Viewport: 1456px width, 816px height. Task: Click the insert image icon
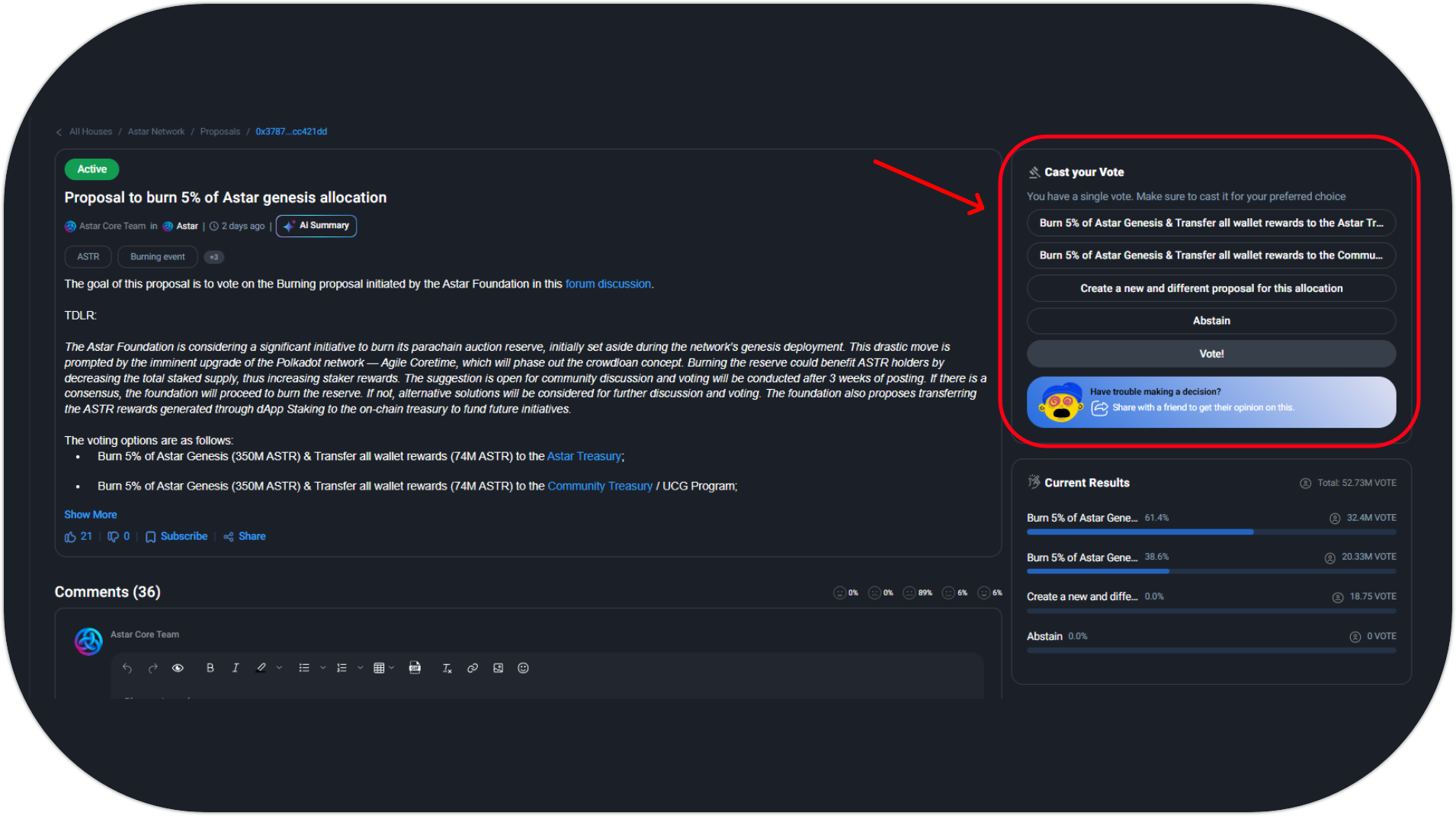pos(498,668)
